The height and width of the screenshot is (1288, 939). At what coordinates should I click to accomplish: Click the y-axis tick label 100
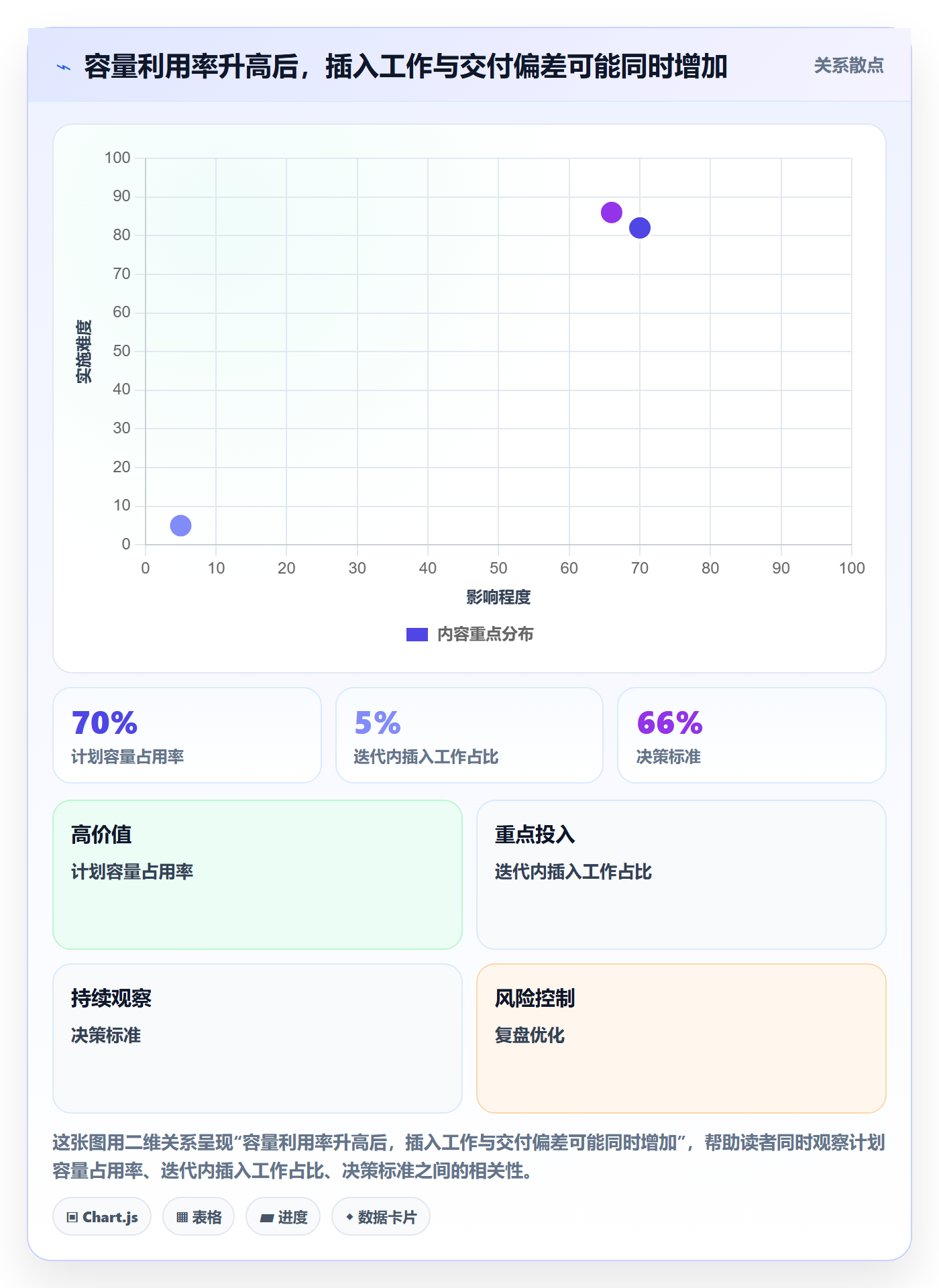click(117, 158)
